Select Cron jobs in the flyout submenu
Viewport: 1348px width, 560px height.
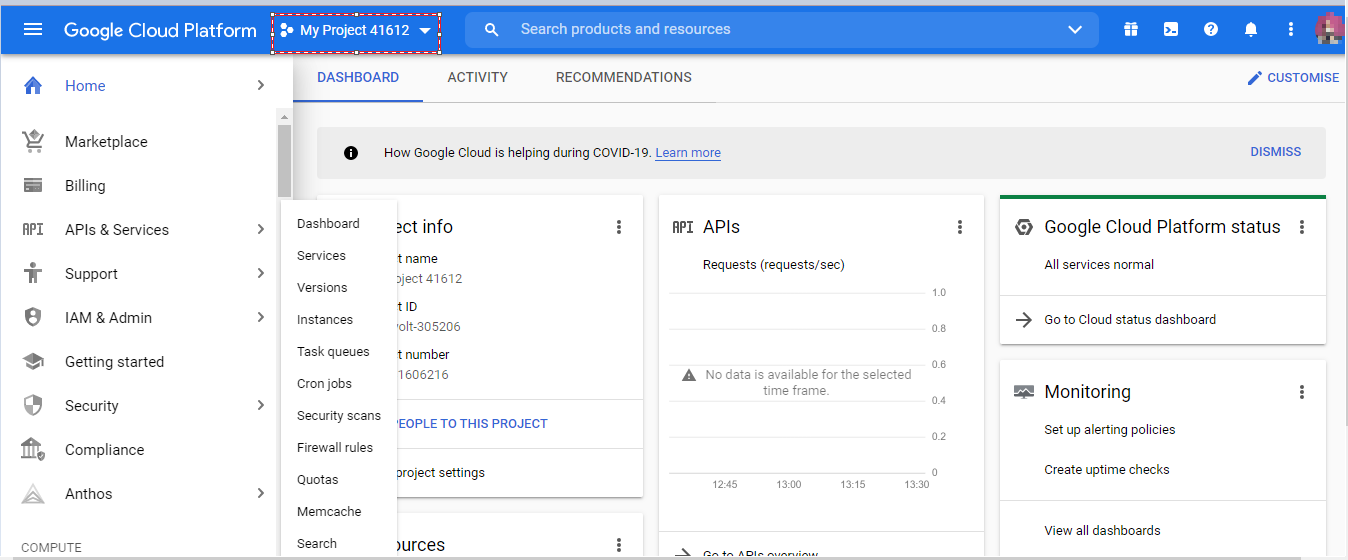[325, 384]
